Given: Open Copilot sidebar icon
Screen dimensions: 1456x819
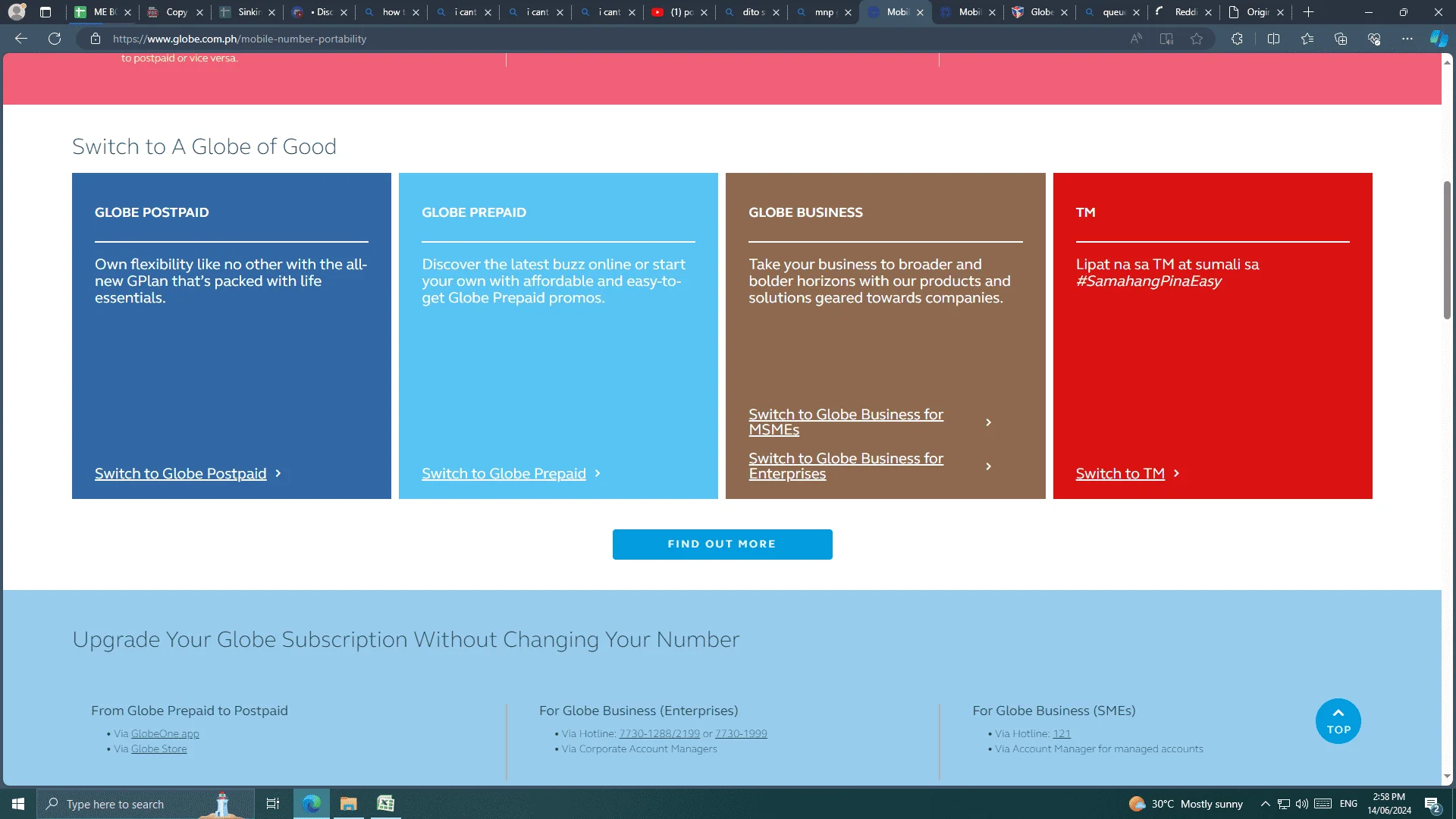Looking at the screenshot, I should pos(1439,39).
